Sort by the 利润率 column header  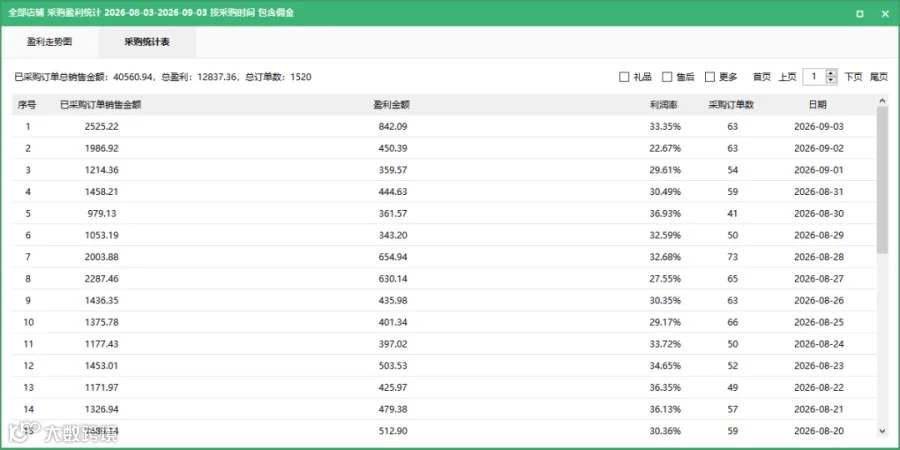click(665, 104)
